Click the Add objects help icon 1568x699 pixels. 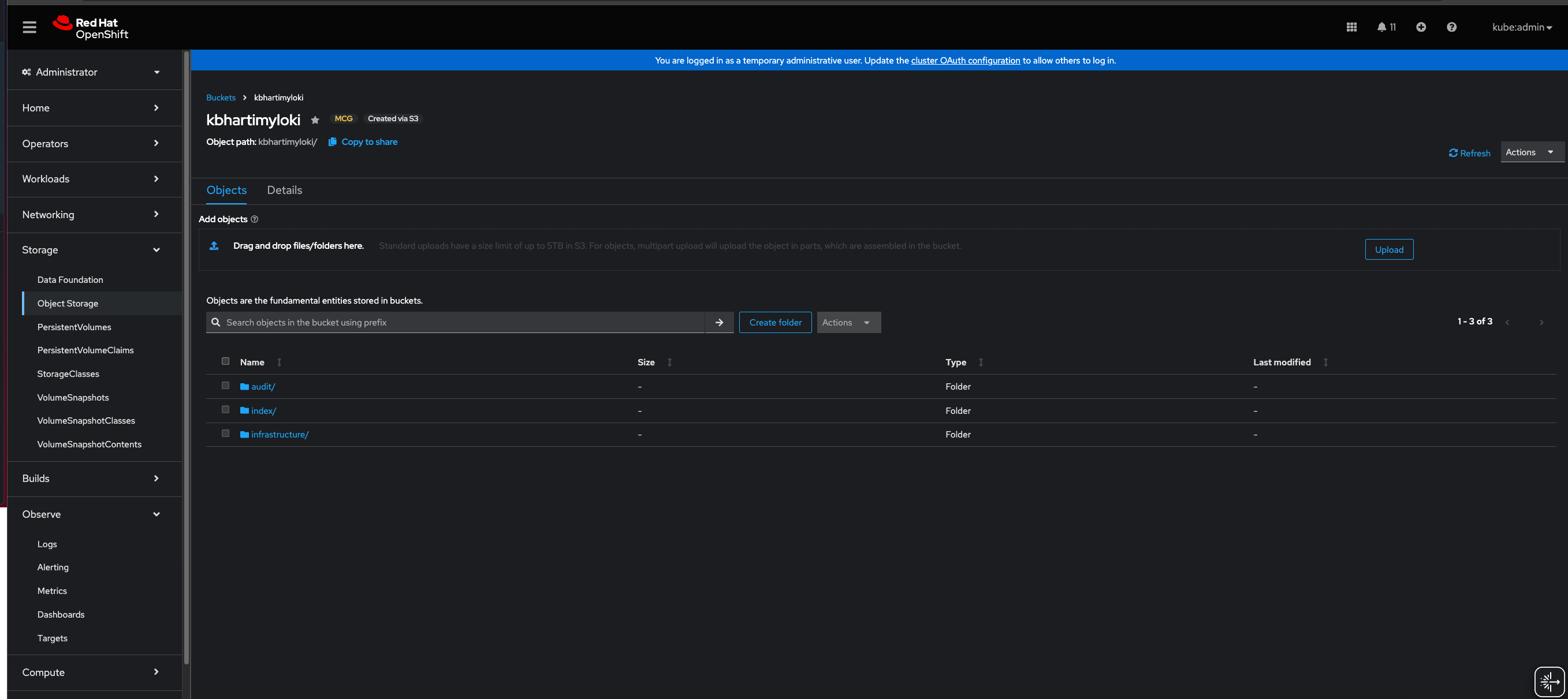click(255, 219)
